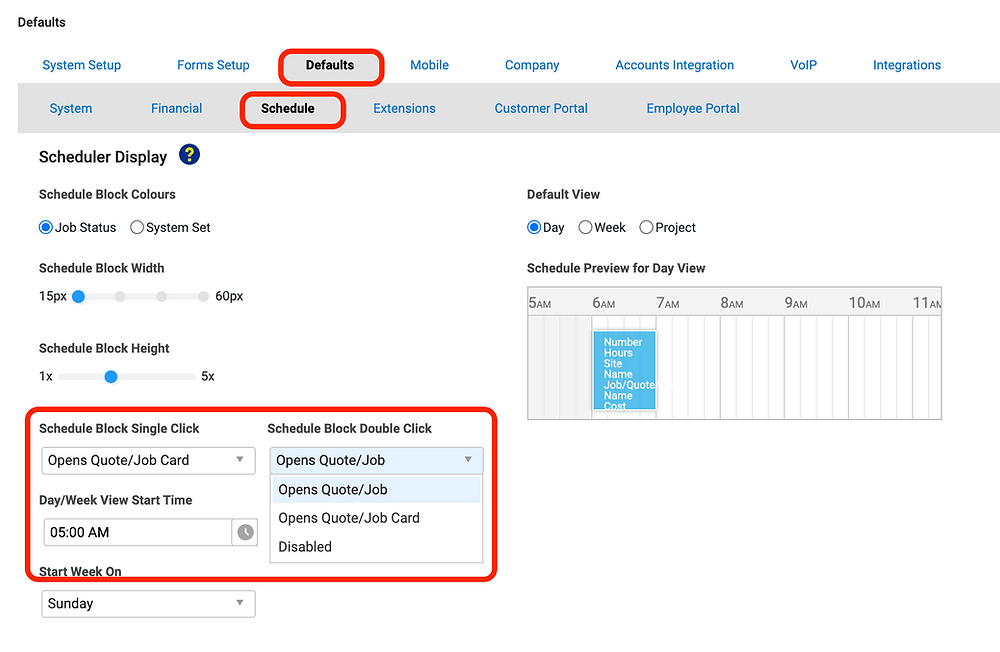Open the Accounts Integration tab
1000x652 pixels.
click(x=674, y=65)
